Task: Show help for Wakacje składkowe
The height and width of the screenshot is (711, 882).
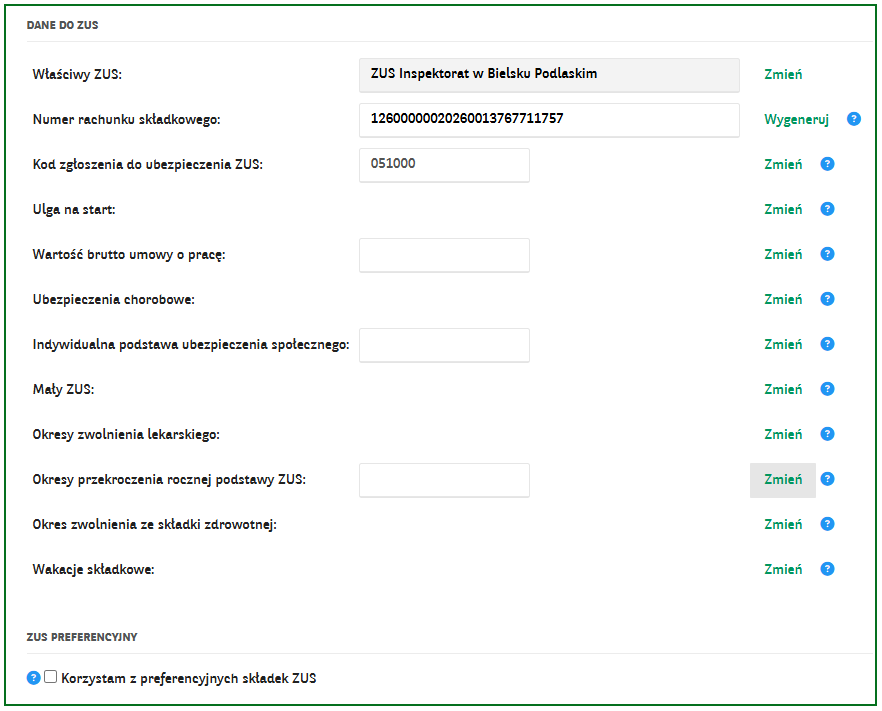Action: (x=827, y=569)
